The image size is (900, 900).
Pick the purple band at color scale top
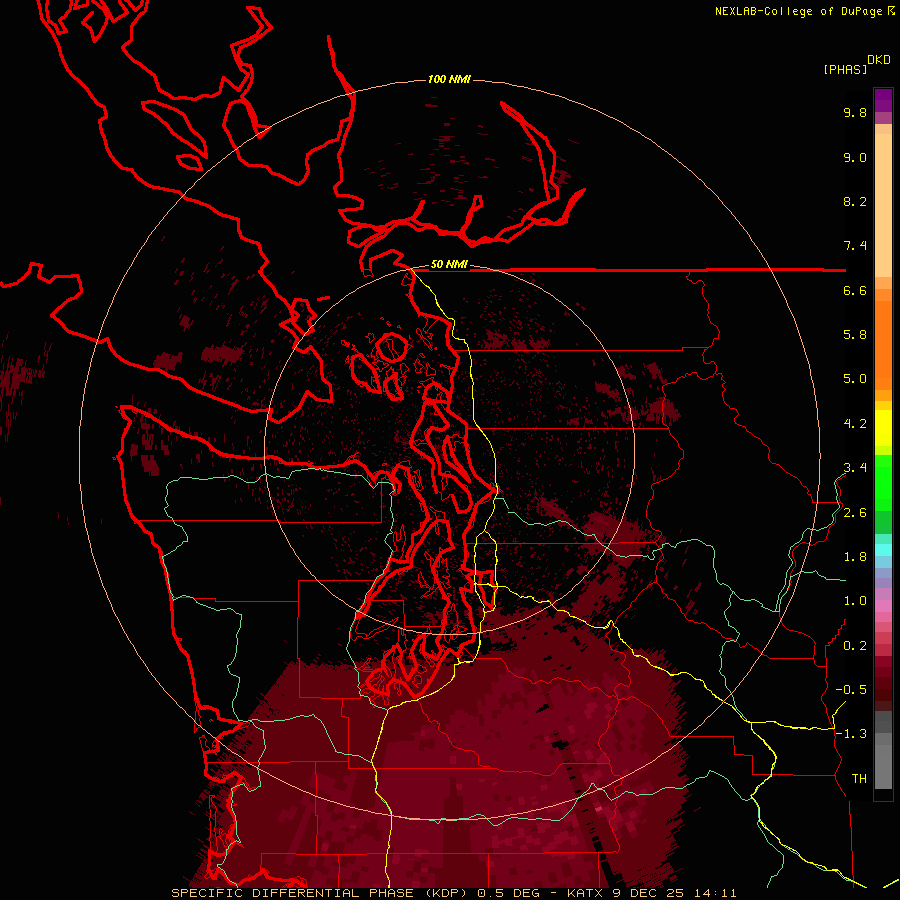coord(883,100)
